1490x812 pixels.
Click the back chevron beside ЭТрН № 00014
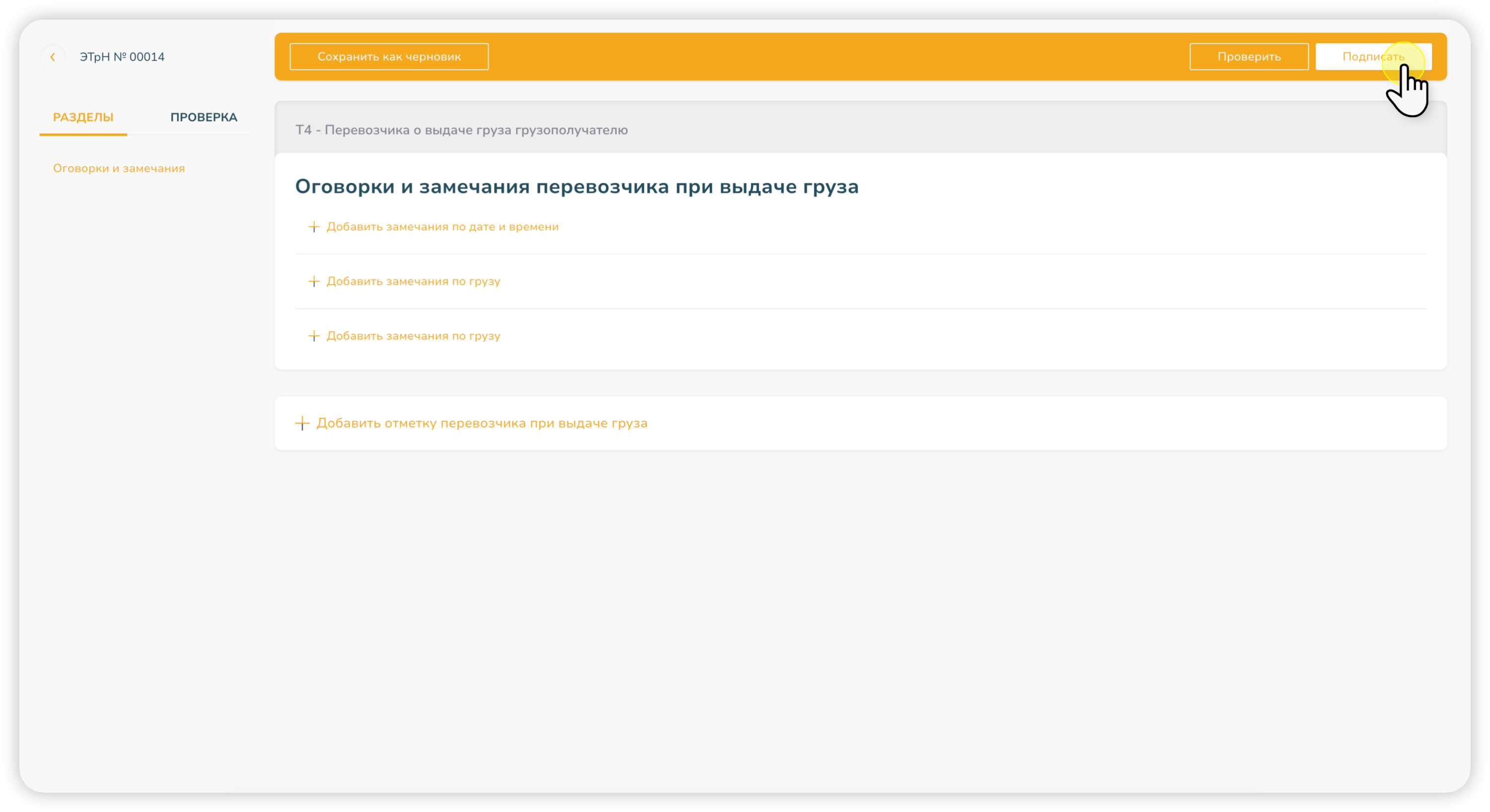coord(53,57)
